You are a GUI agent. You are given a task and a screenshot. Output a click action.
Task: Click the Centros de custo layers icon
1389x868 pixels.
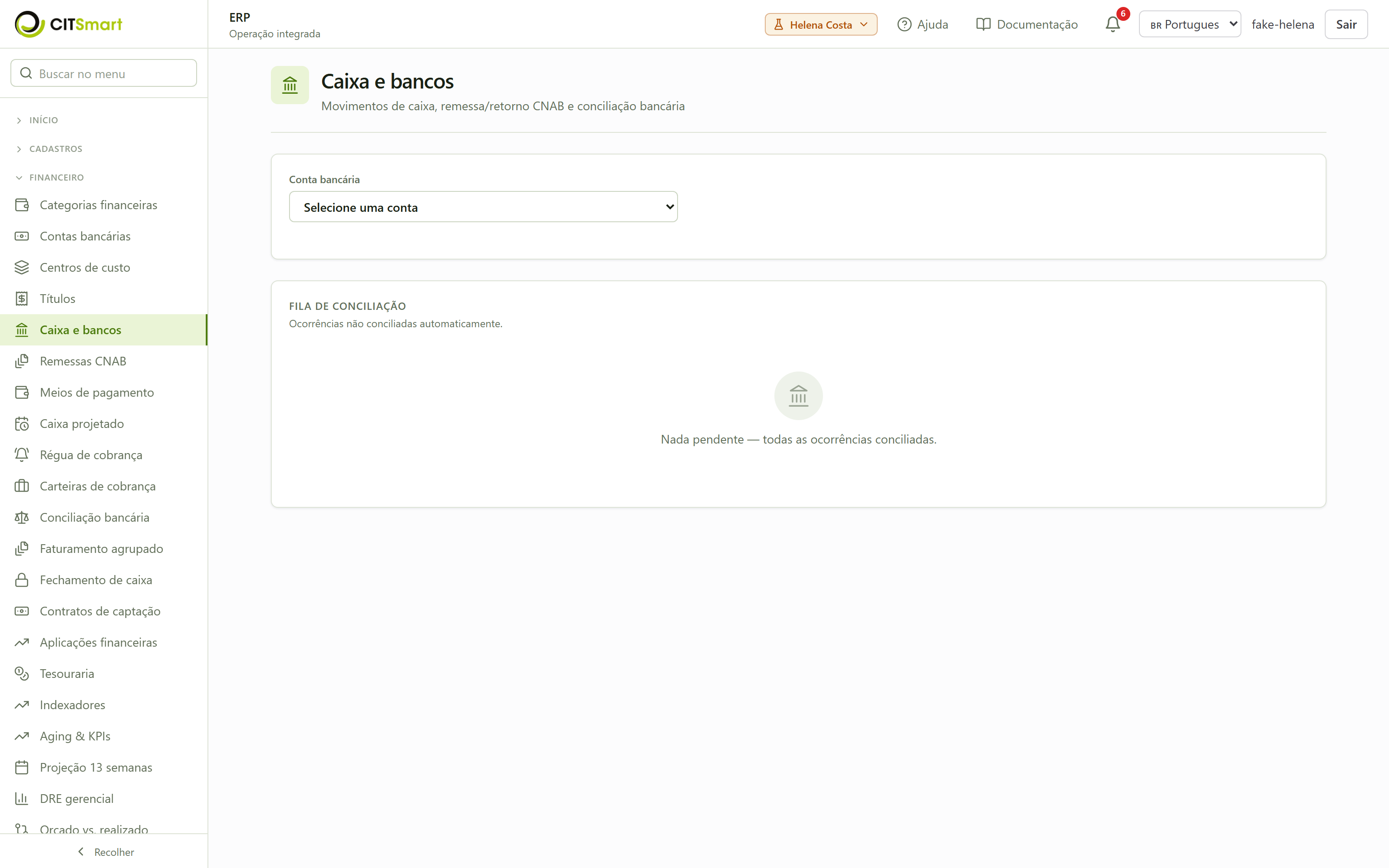22,267
